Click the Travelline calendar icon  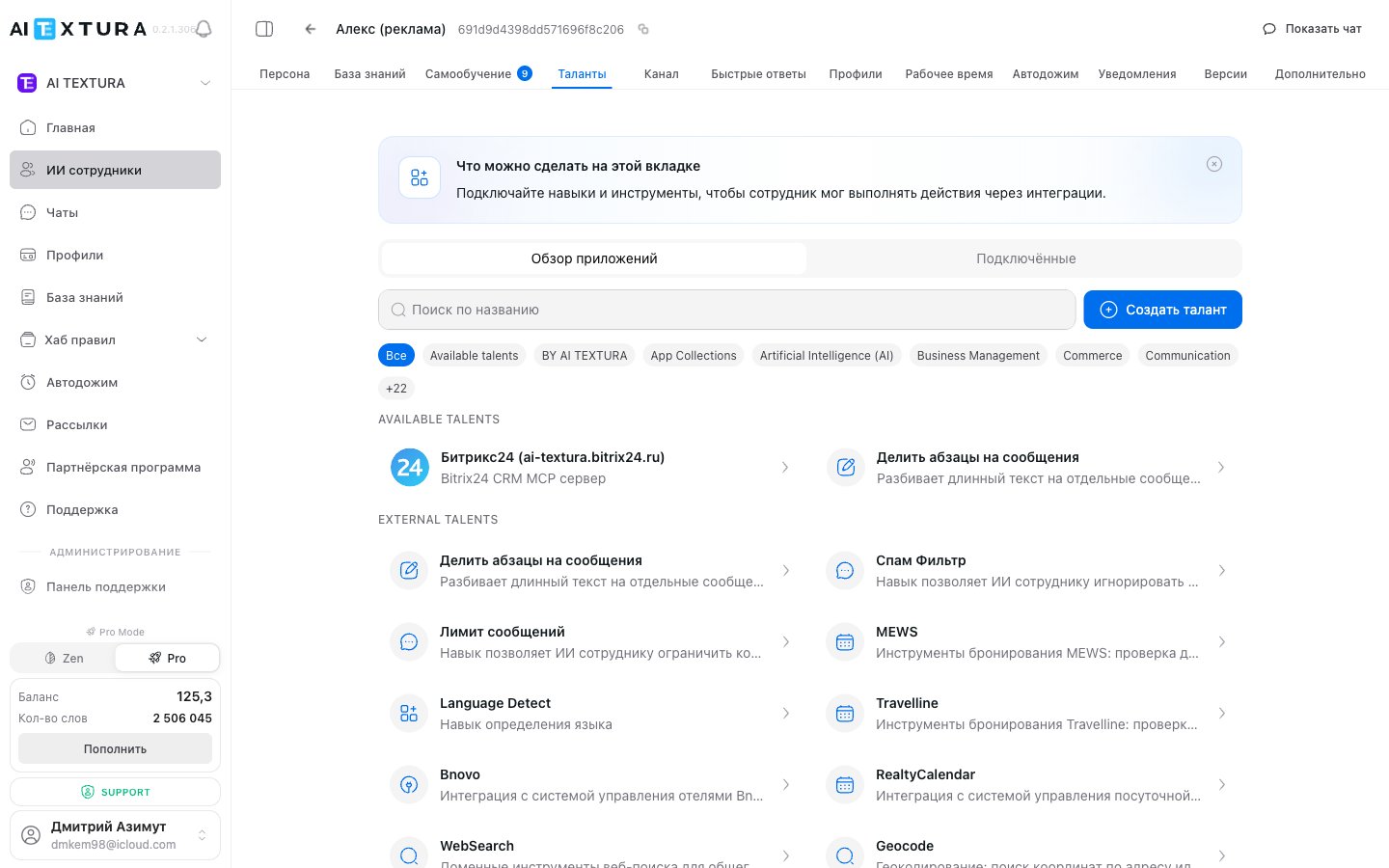[845, 714]
